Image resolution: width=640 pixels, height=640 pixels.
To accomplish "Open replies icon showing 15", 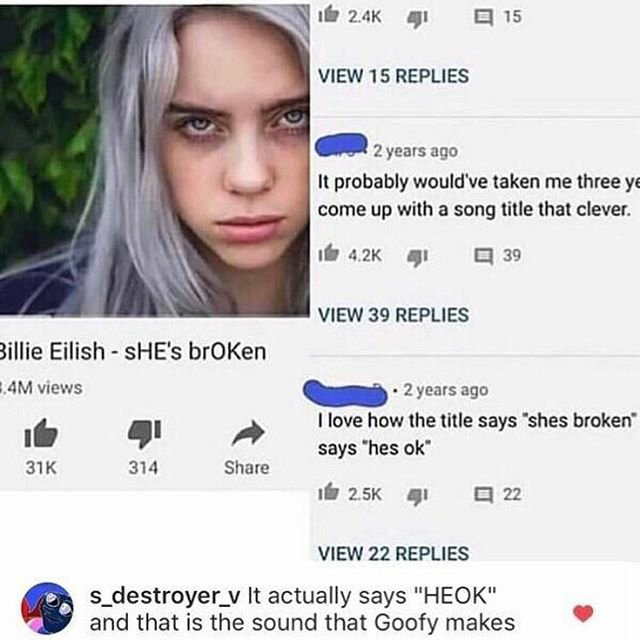I will (x=483, y=18).
